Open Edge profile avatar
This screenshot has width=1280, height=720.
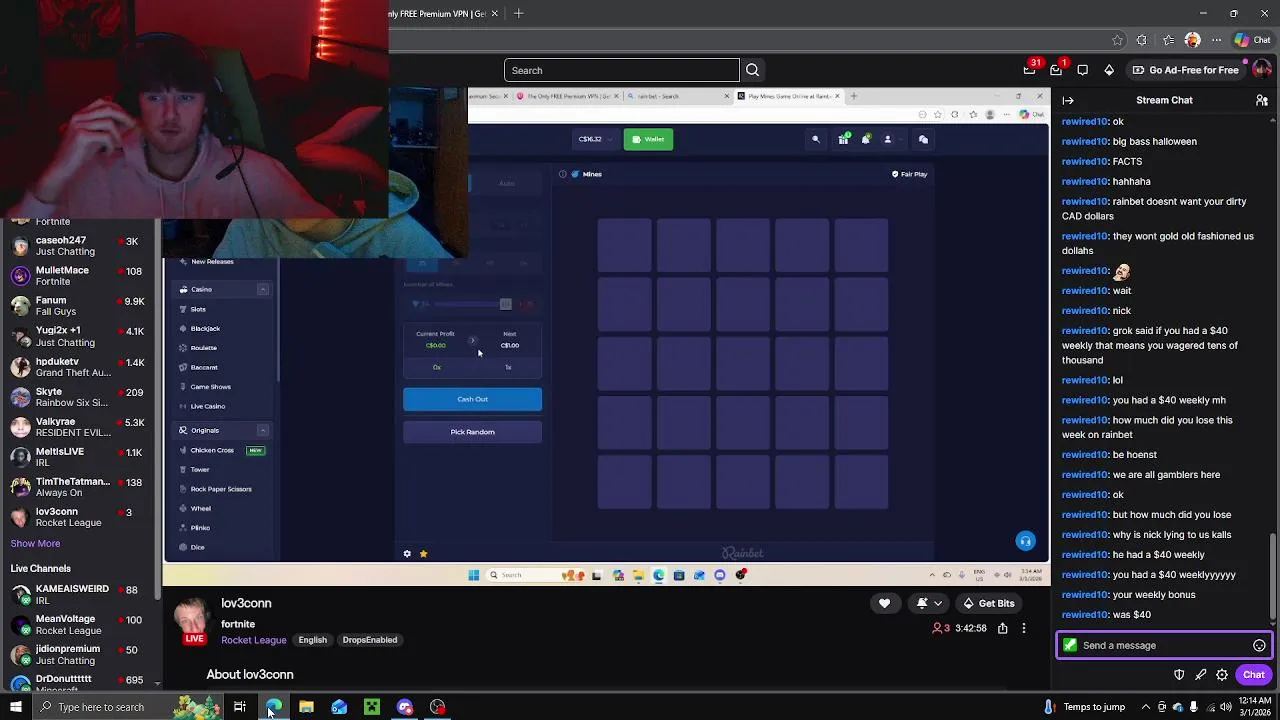coord(1192,40)
